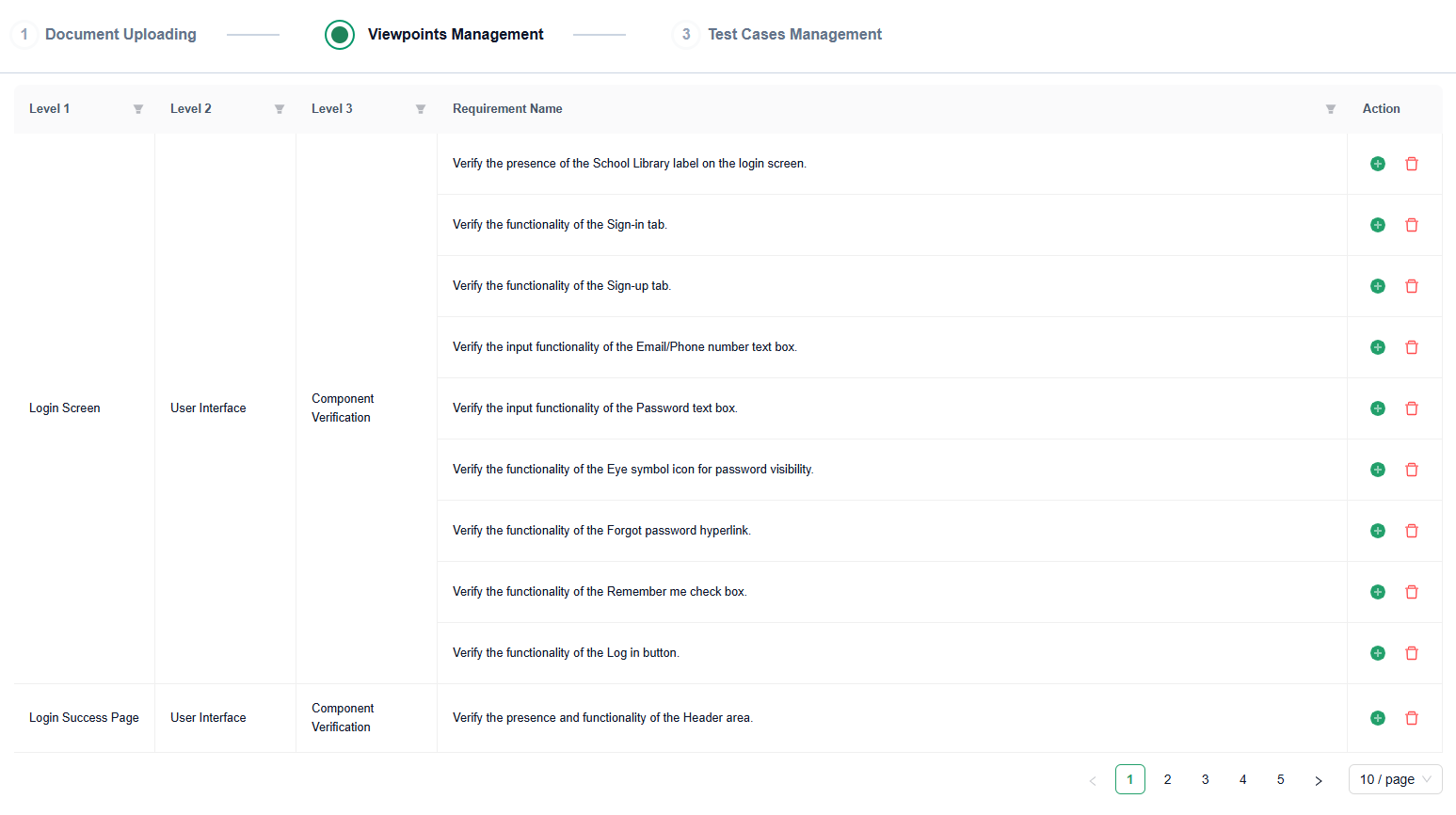The image size is (1456, 815).
Task: Delete the Password text box requirement
Action: pos(1412,408)
